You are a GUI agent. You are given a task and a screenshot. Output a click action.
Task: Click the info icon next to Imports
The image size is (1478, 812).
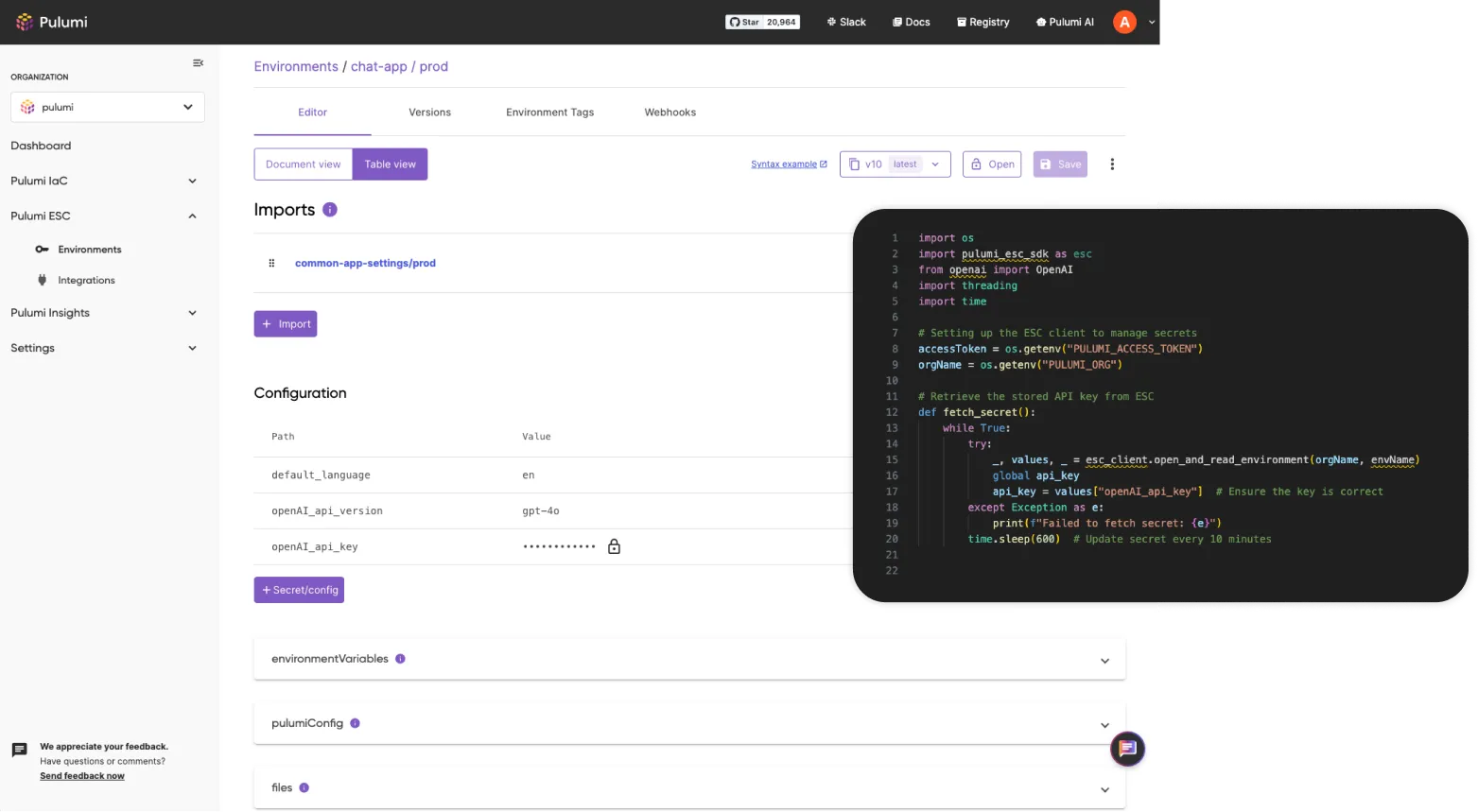pyautogui.click(x=330, y=210)
